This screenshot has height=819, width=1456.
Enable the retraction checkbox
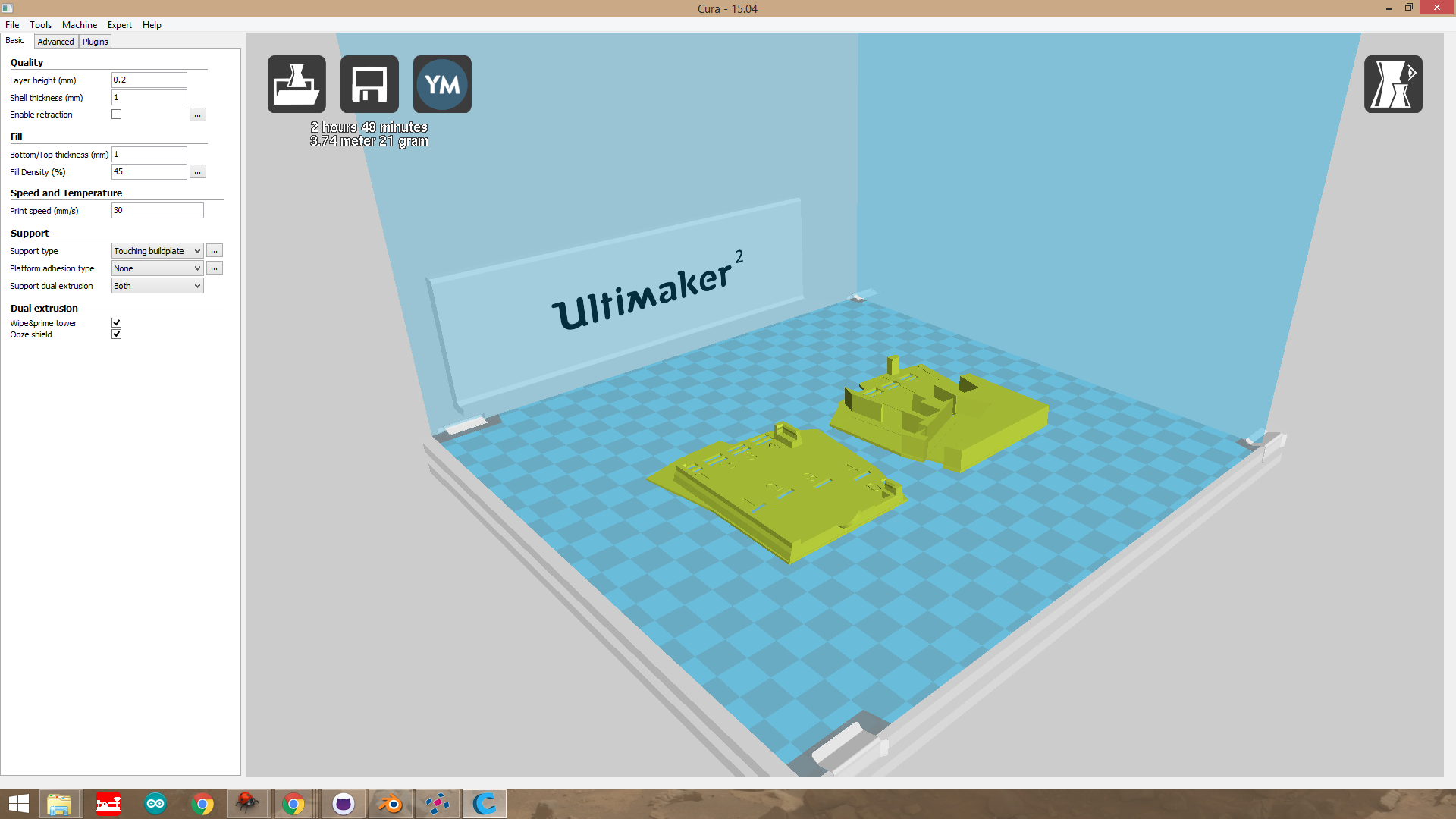point(117,115)
